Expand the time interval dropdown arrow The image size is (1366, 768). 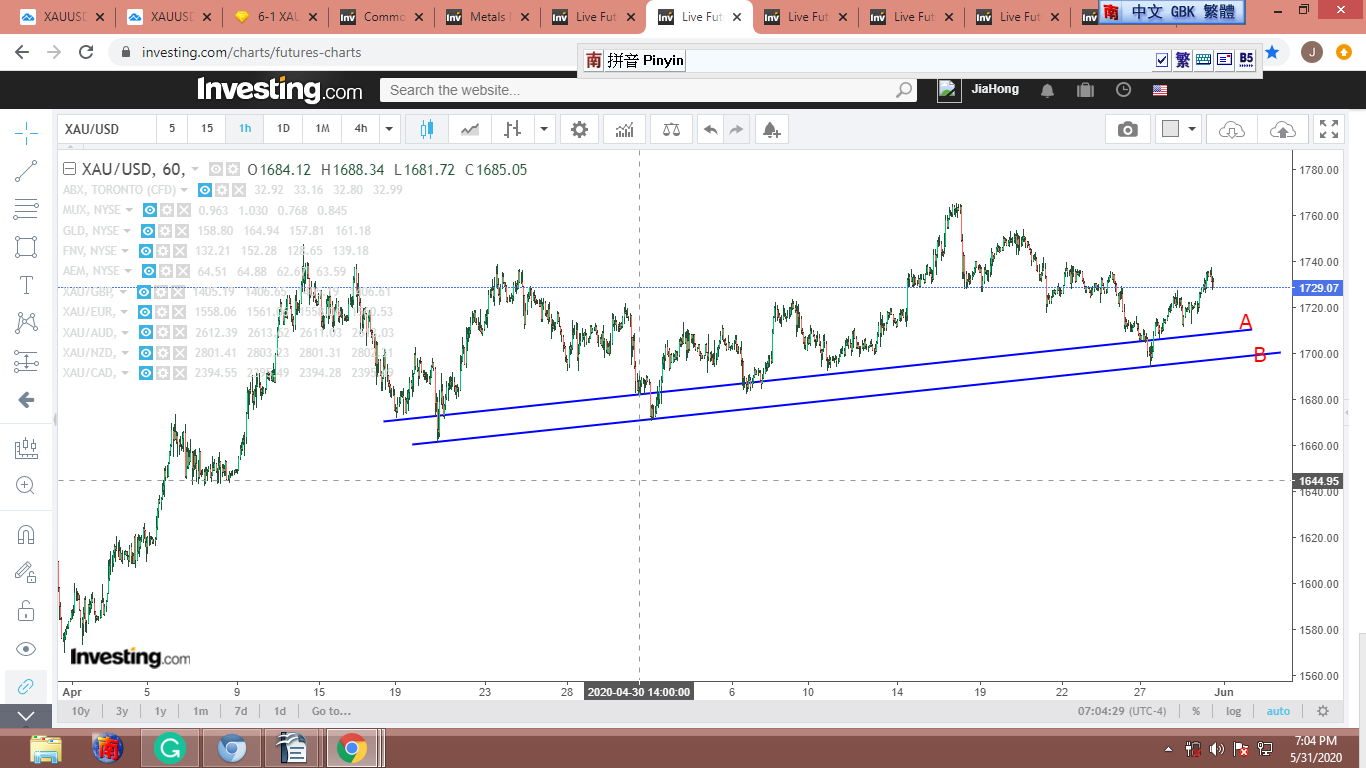(390, 129)
